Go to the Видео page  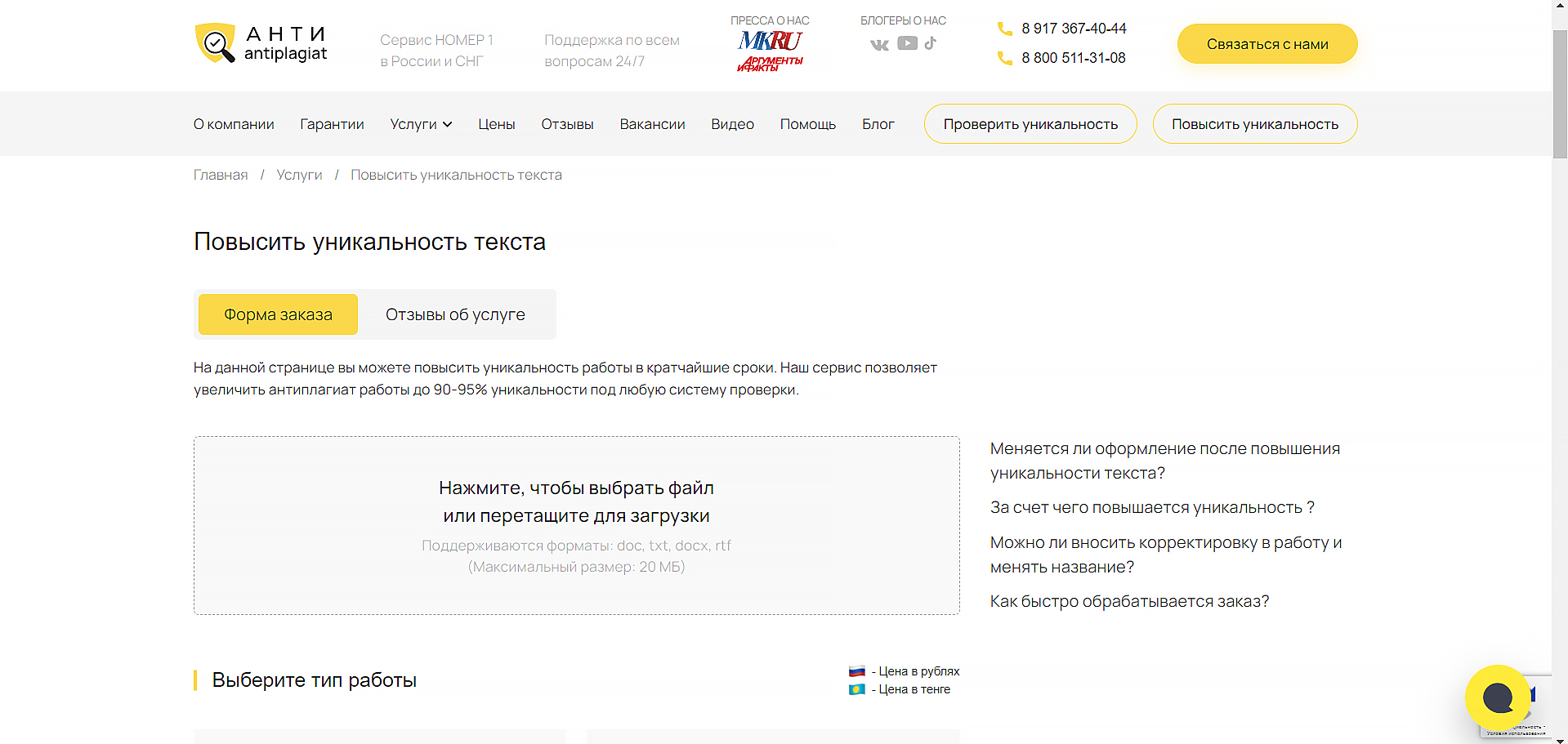(732, 124)
